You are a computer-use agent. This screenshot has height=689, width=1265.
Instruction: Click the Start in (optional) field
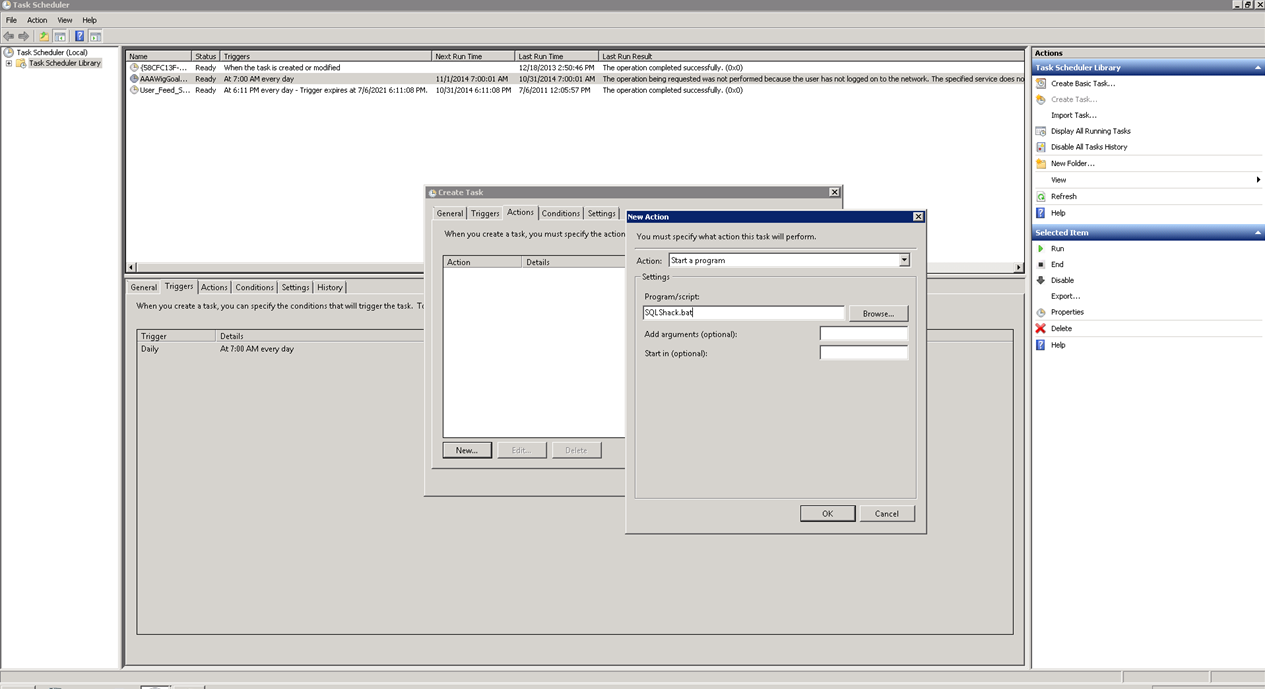tap(864, 352)
